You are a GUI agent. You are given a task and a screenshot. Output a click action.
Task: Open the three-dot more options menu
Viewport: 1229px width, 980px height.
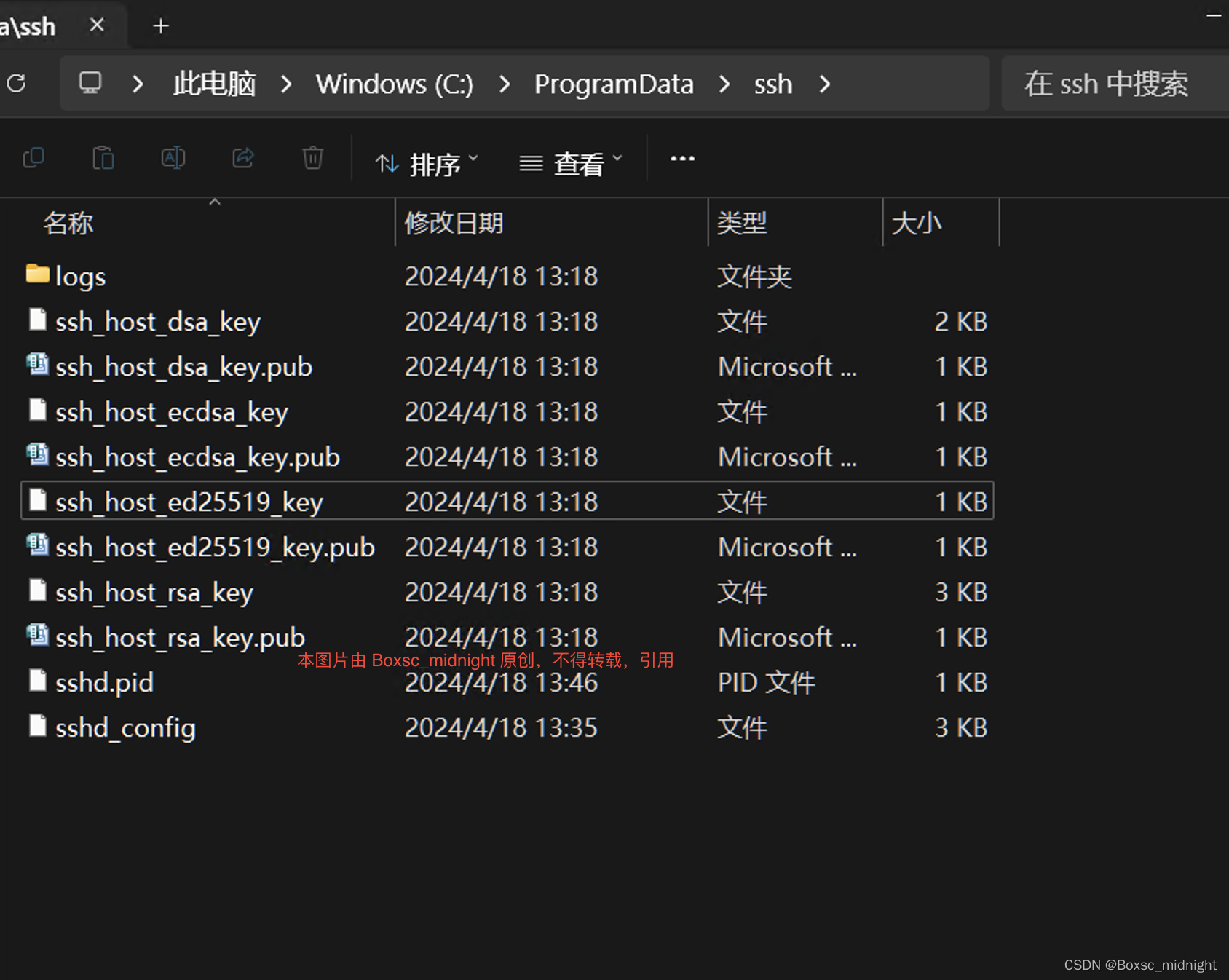pyautogui.click(x=682, y=158)
